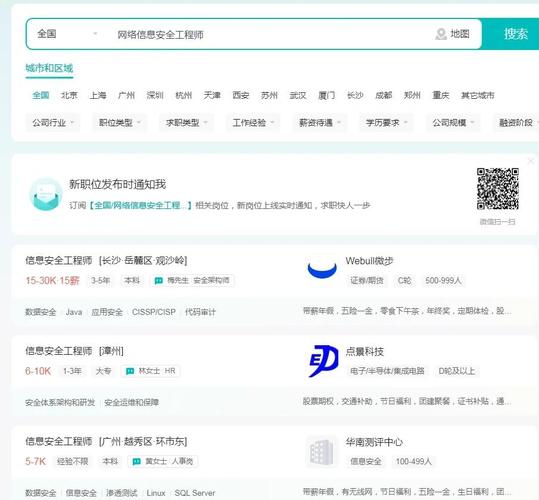Filter by city 武汉

(x=297, y=95)
